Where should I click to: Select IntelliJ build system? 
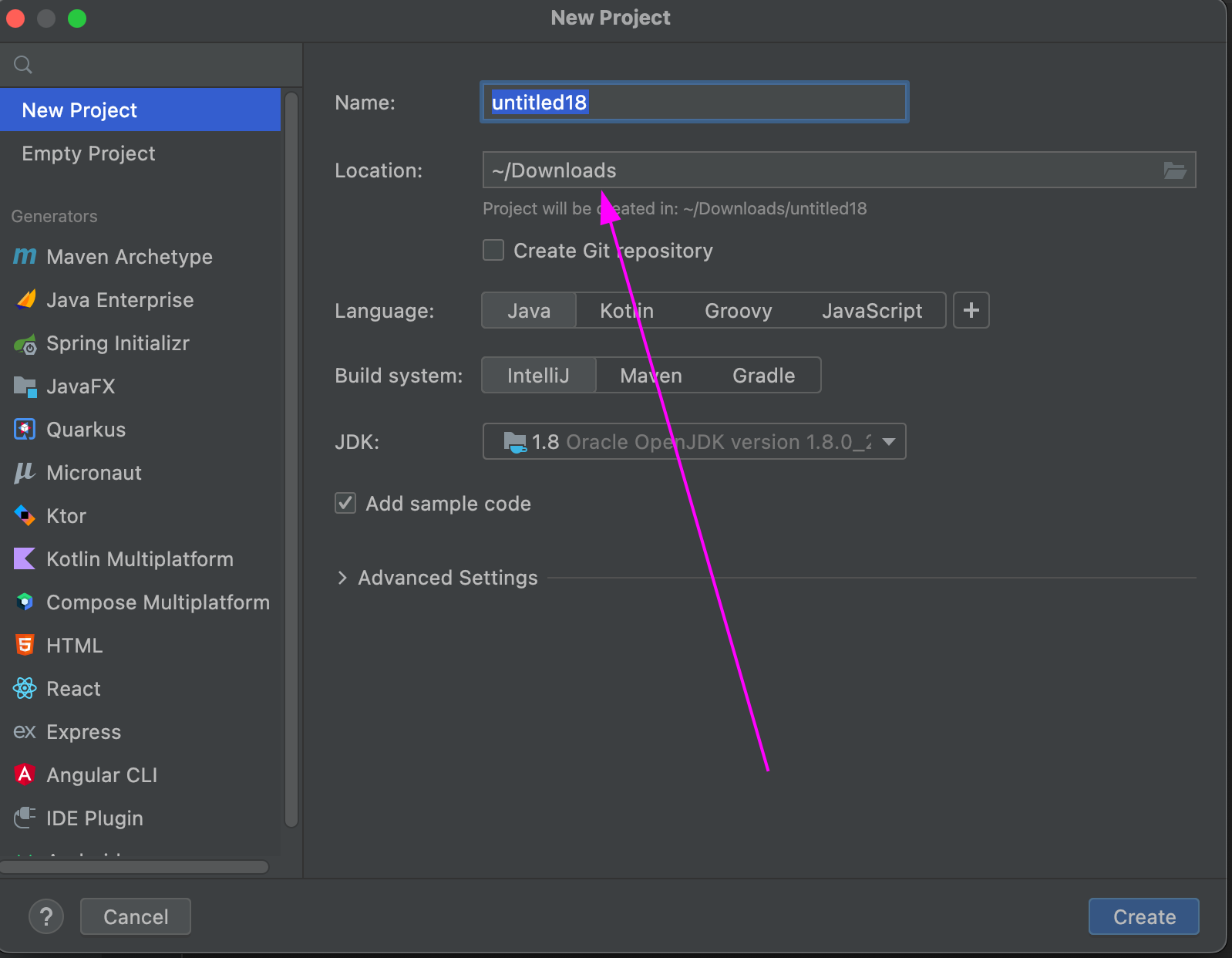coord(538,375)
